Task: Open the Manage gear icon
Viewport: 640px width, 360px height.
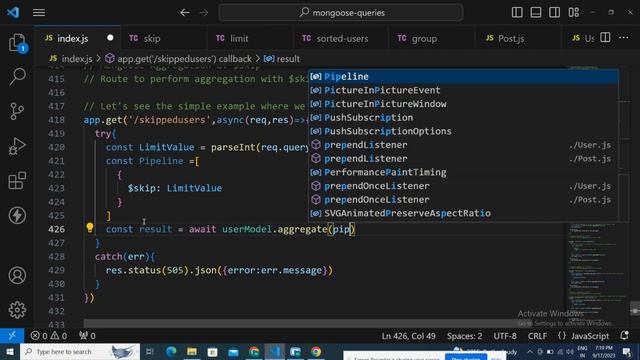Action: [x=17, y=310]
